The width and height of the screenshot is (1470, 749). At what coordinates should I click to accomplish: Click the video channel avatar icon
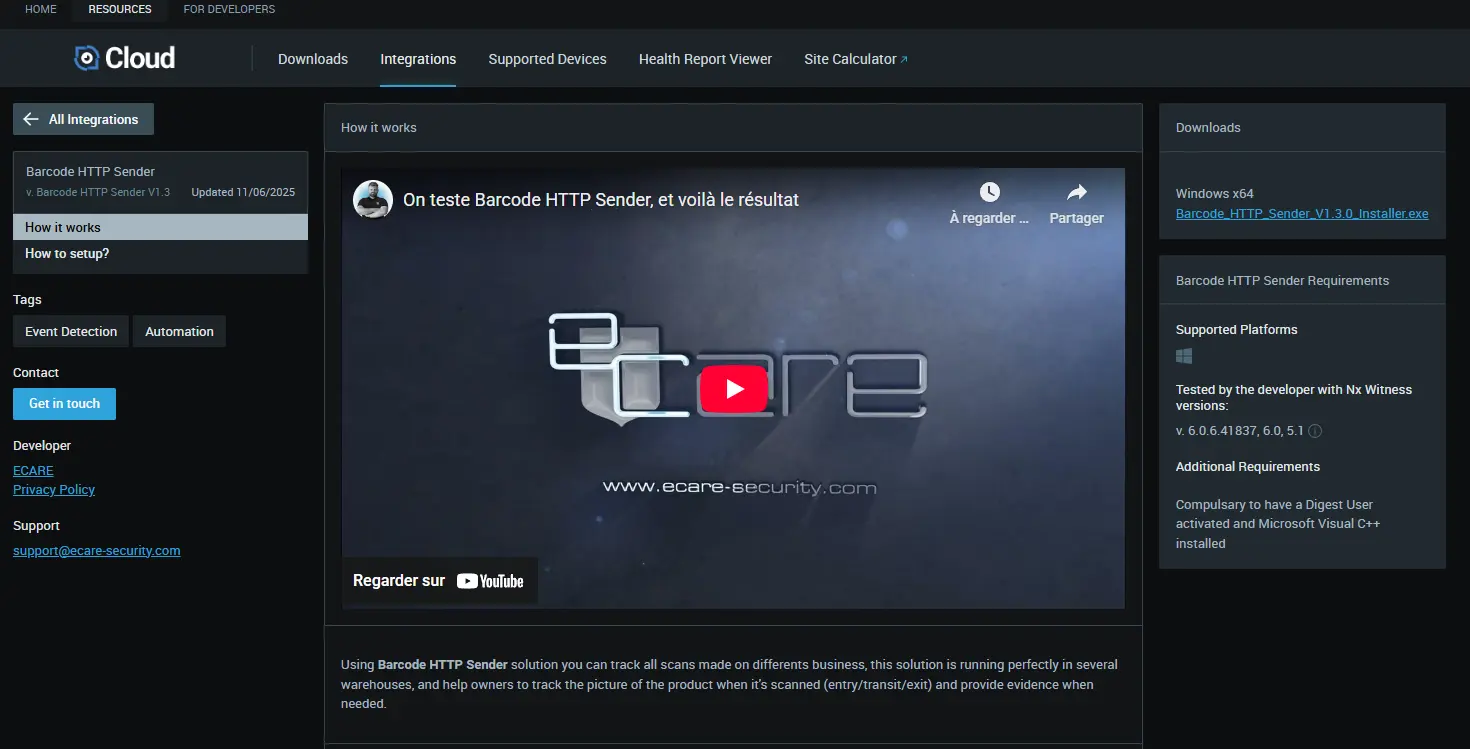click(x=372, y=199)
